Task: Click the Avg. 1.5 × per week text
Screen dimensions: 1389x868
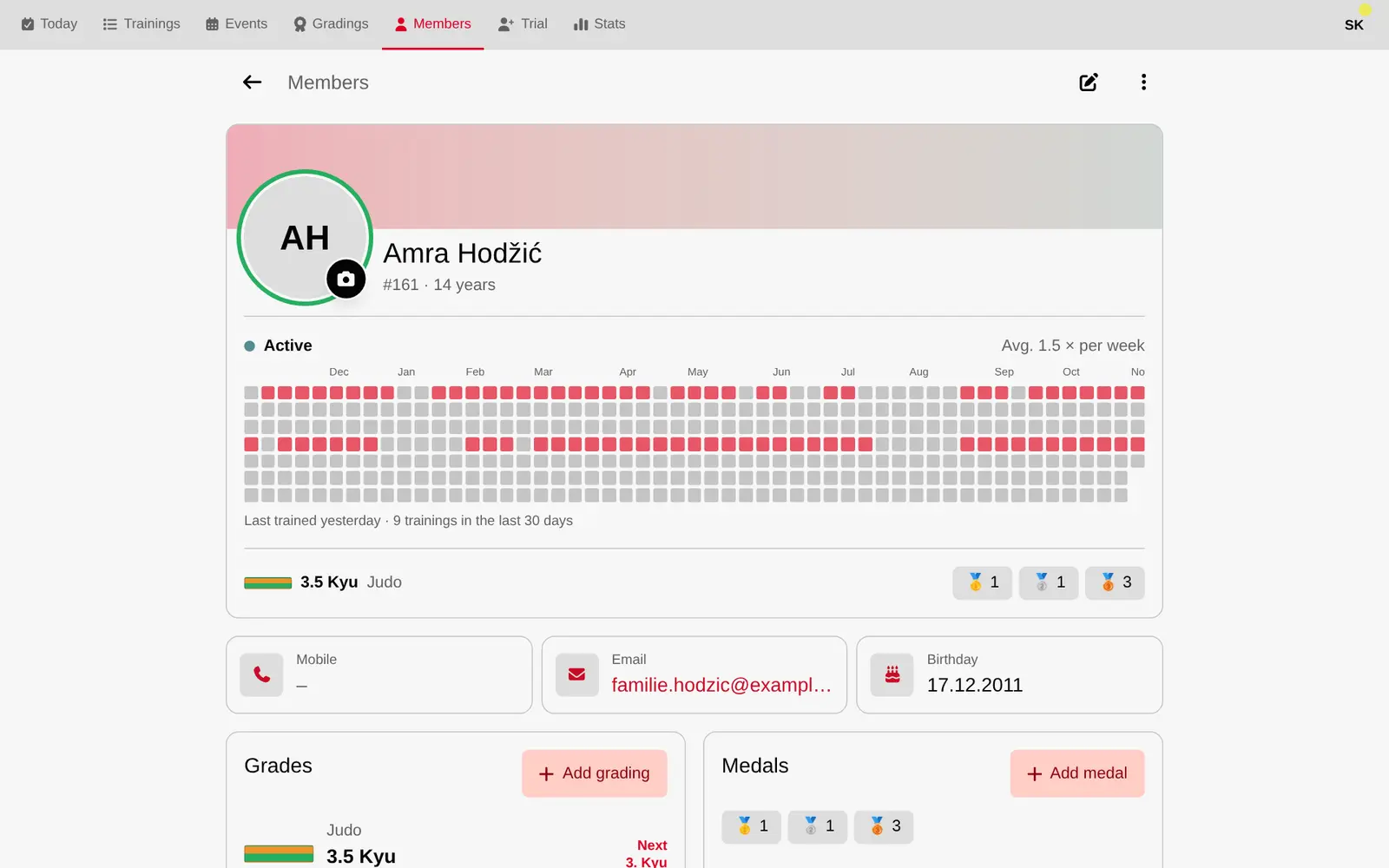Action: pos(1073,345)
